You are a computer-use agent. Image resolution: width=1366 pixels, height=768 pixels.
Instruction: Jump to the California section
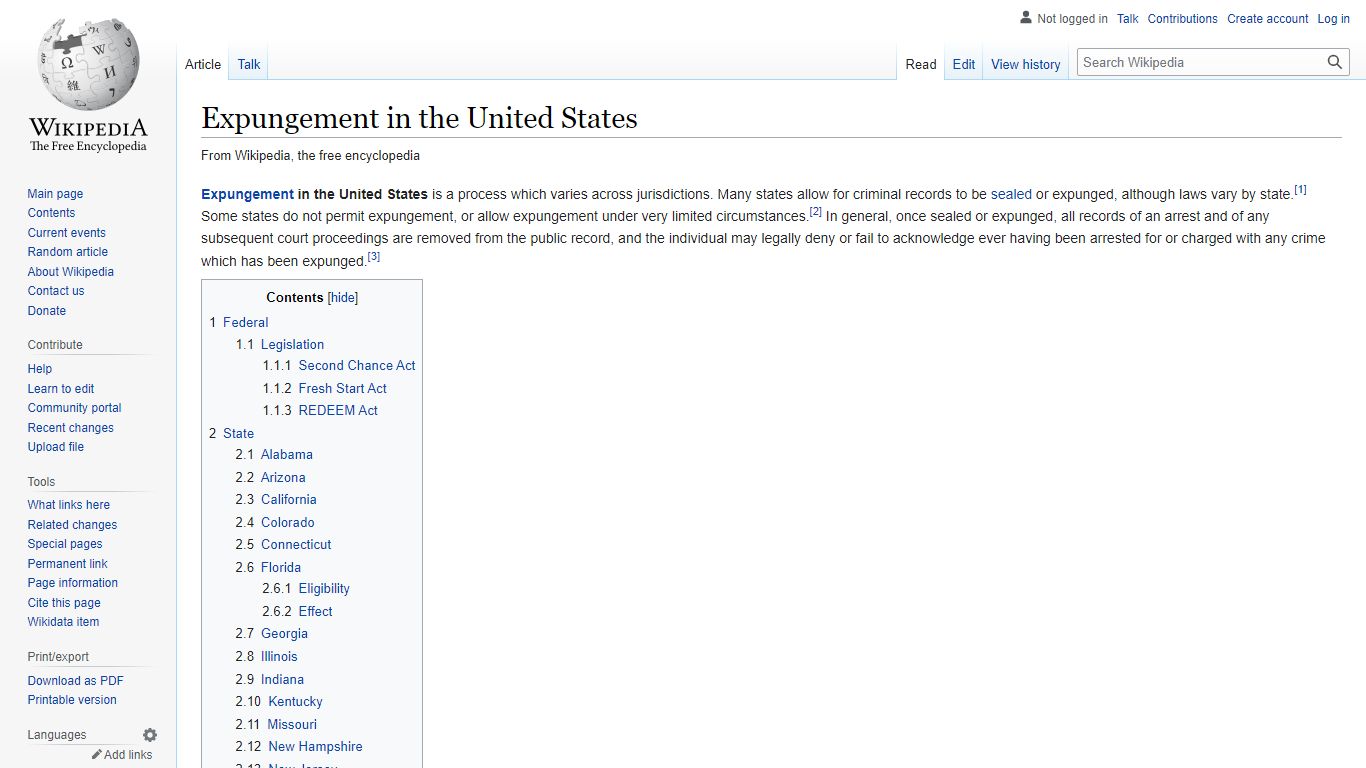click(276, 499)
